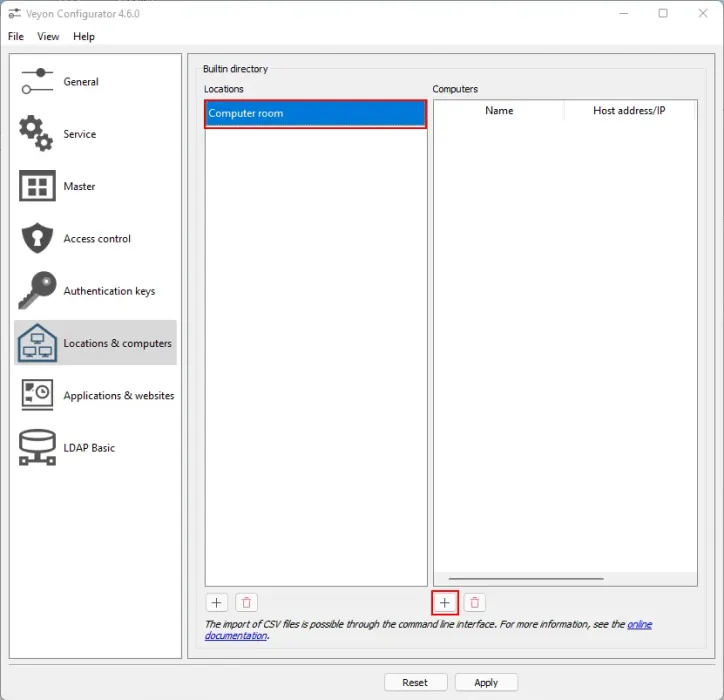The height and width of the screenshot is (700, 724).
Task: Open the Help menu
Action: pos(84,36)
